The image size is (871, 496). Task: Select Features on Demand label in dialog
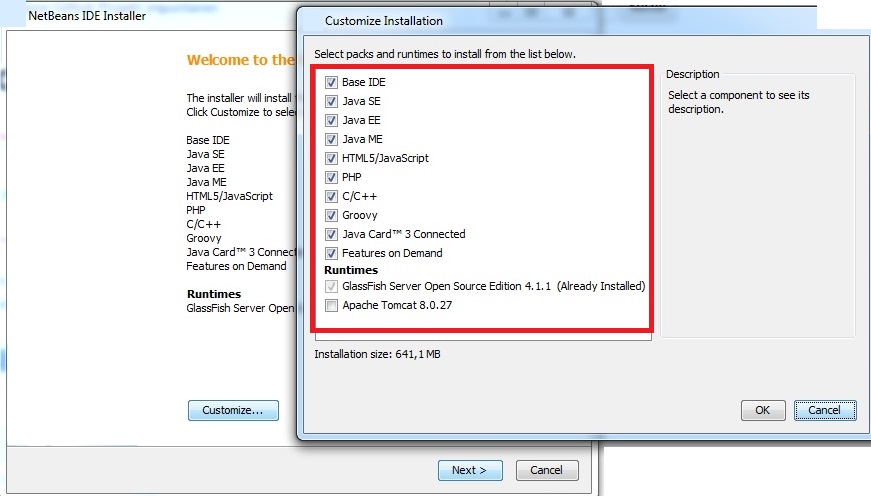[392, 253]
